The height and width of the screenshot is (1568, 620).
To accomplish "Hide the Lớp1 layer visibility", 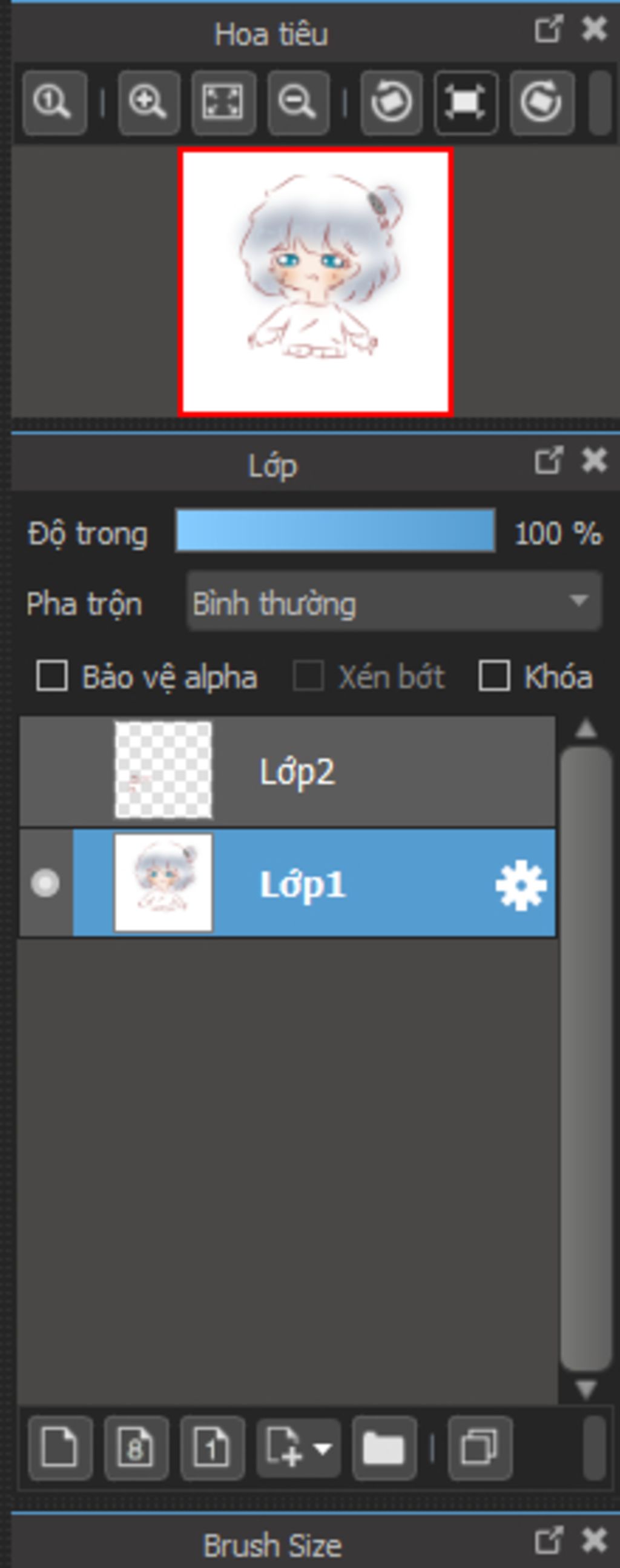I will (45, 883).
